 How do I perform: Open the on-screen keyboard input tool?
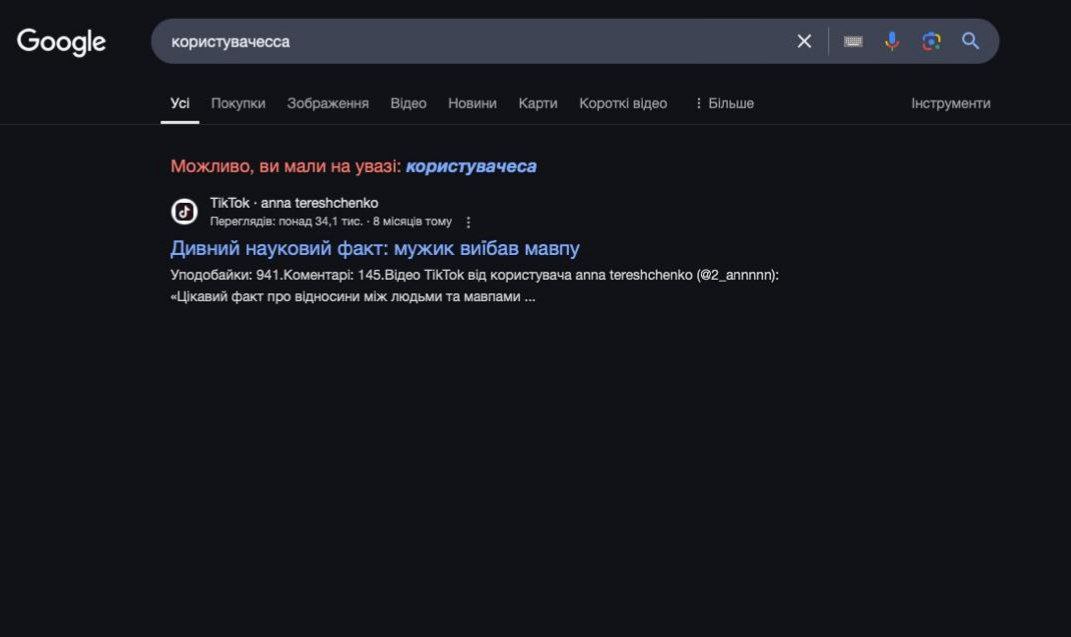coord(853,42)
